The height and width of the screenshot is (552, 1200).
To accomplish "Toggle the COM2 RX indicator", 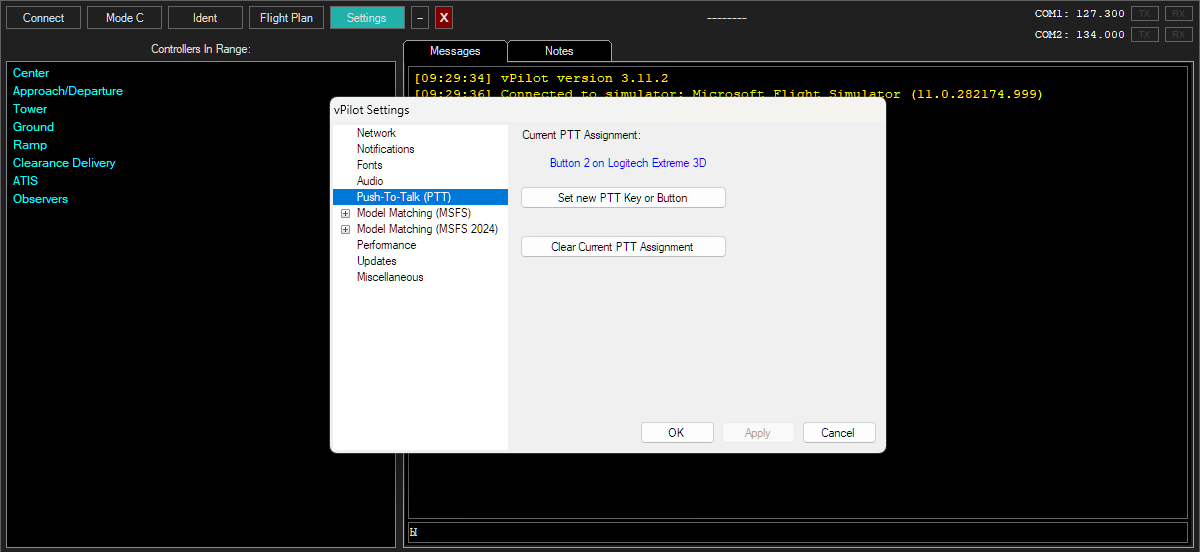I will [x=1178, y=35].
